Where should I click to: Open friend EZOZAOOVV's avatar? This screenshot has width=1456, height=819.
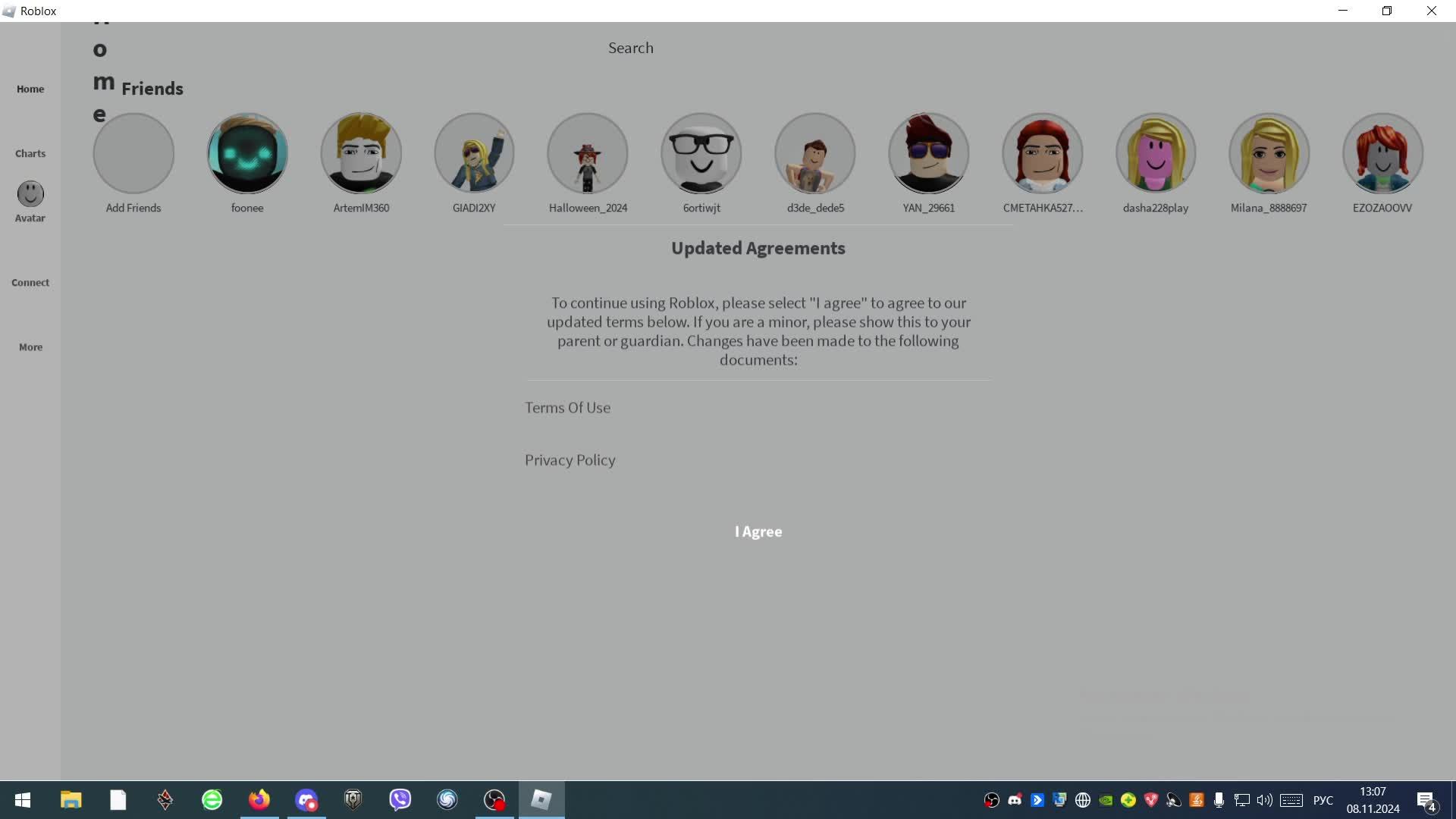[1382, 154]
